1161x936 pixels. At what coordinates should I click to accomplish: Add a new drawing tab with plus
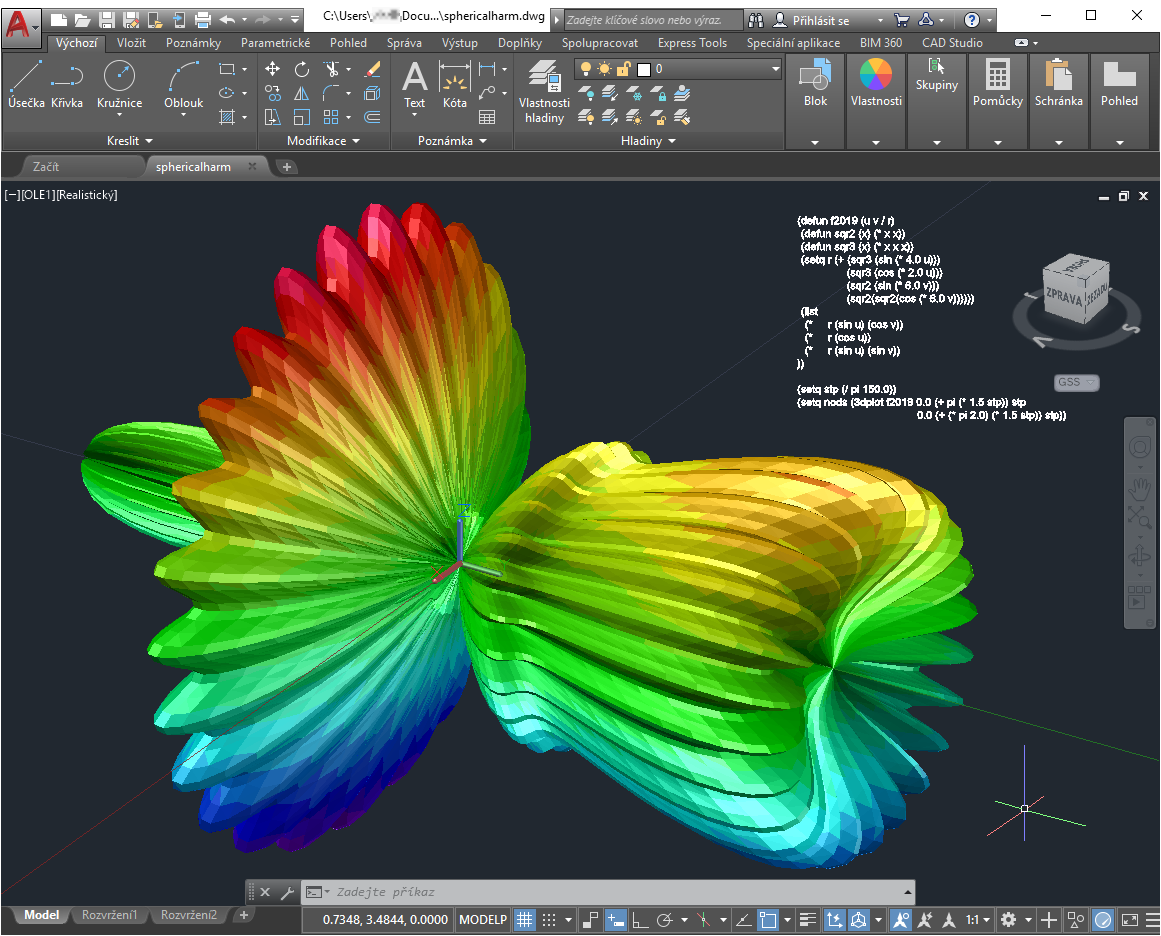(287, 167)
